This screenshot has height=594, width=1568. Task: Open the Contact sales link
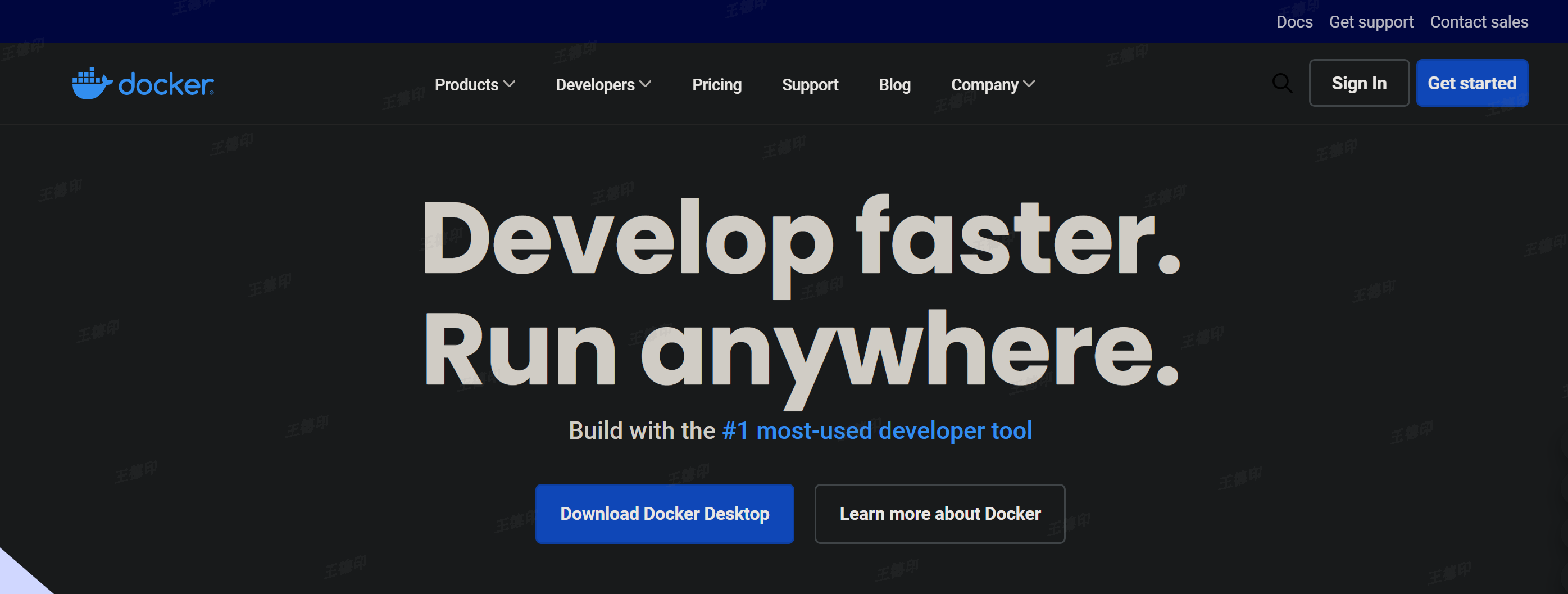[1479, 22]
